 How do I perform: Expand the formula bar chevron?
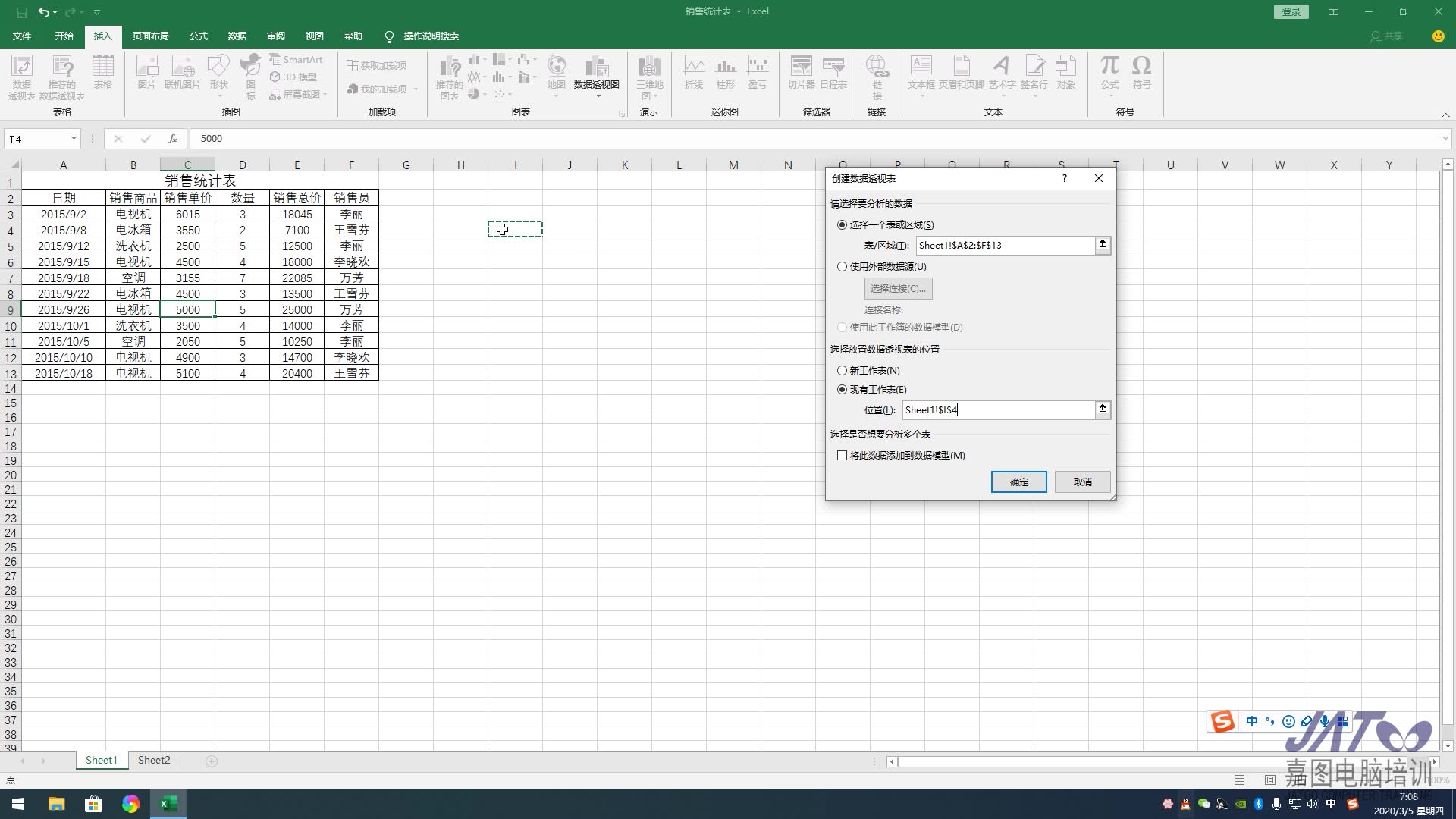click(x=1445, y=139)
